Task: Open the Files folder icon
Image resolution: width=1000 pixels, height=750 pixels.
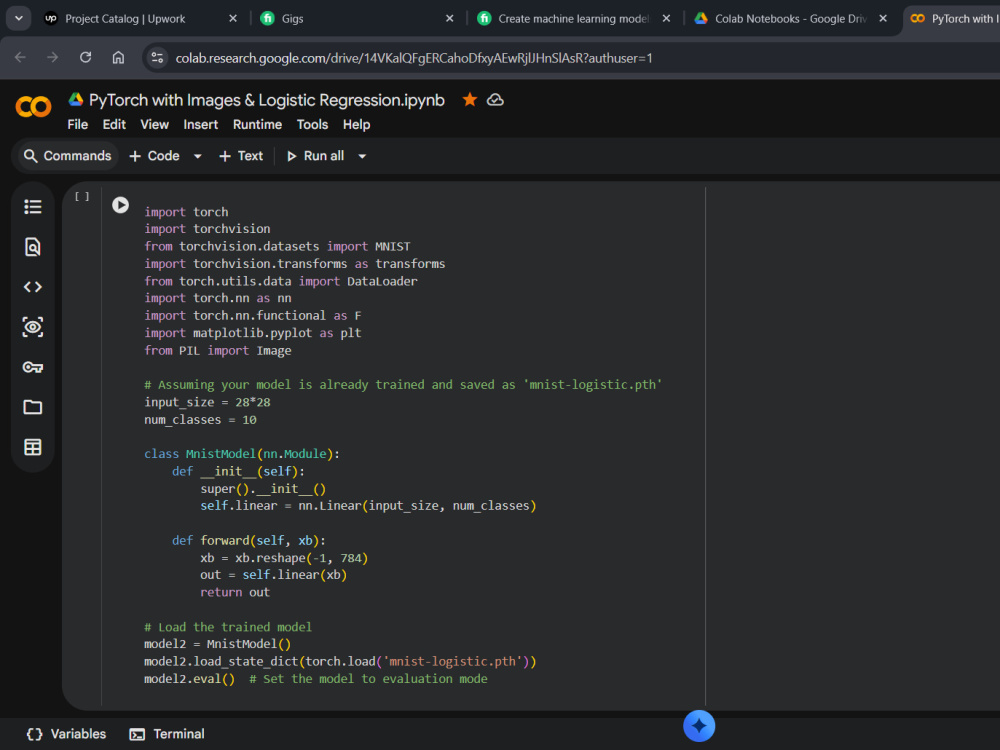Action: point(33,407)
